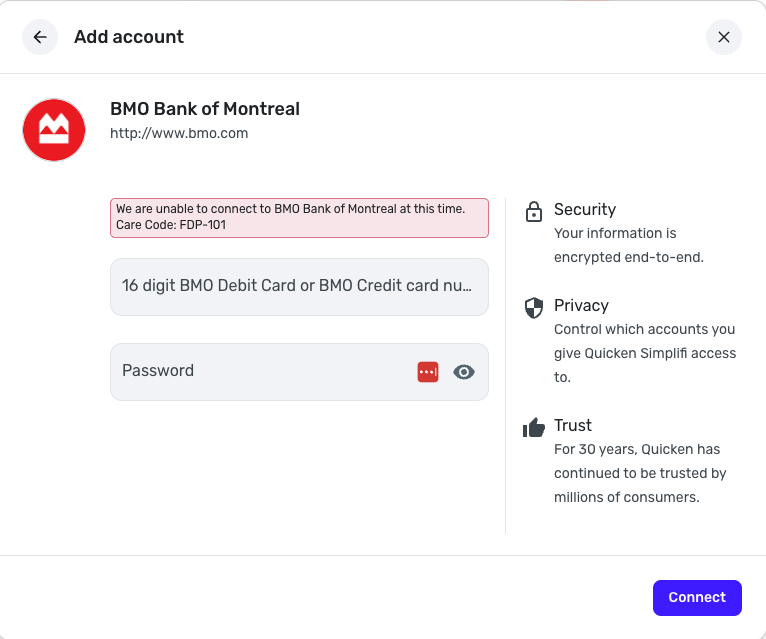Click the BMO Bank of Montreal logo
The height and width of the screenshot is (639, 766).
pos(54,130)
